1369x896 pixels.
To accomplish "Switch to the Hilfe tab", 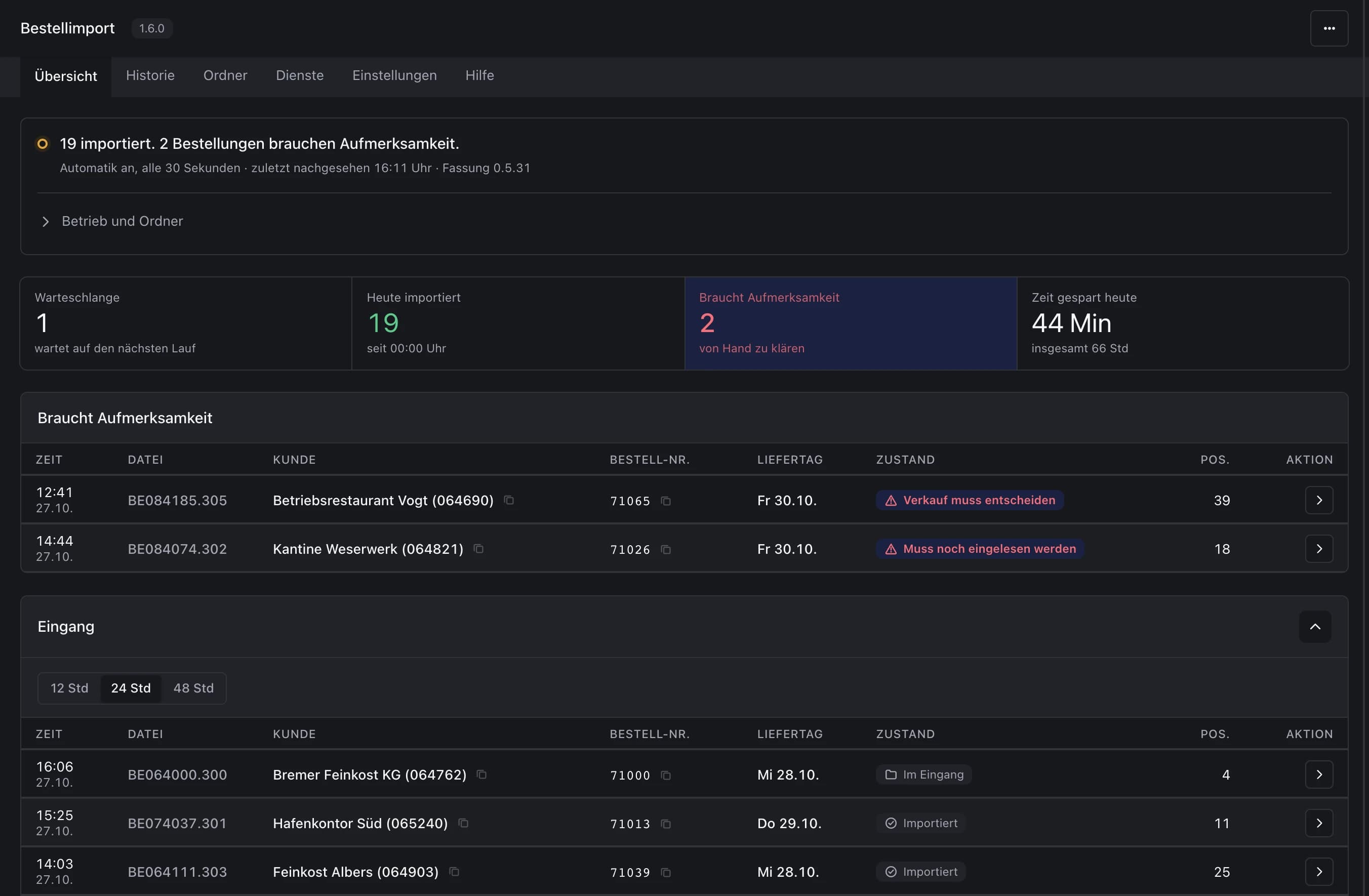I will (479, 75).
